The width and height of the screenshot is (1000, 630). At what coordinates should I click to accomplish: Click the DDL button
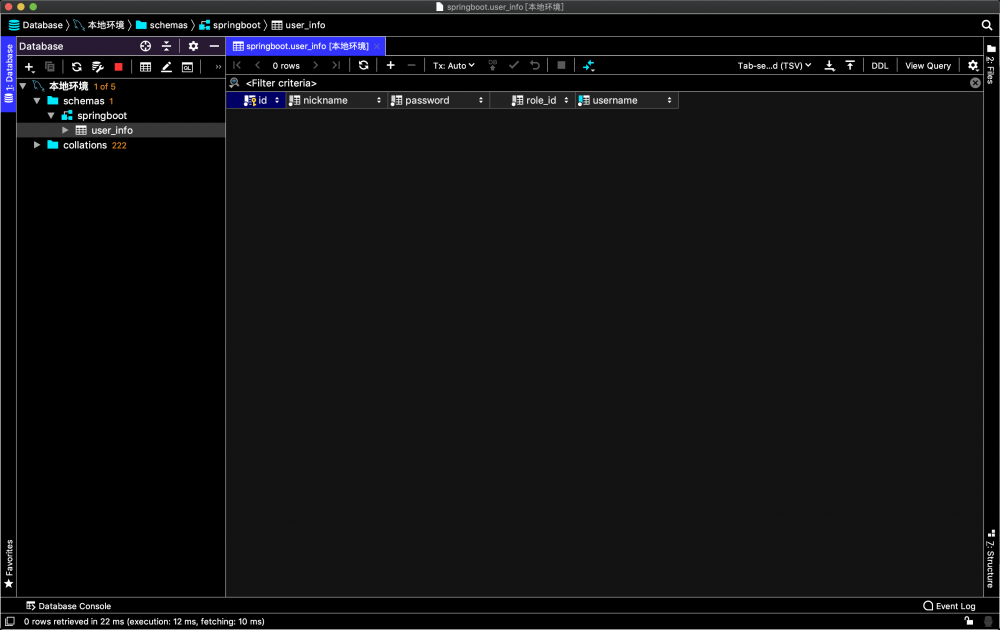pyautogui.click(x=879, y=66)
